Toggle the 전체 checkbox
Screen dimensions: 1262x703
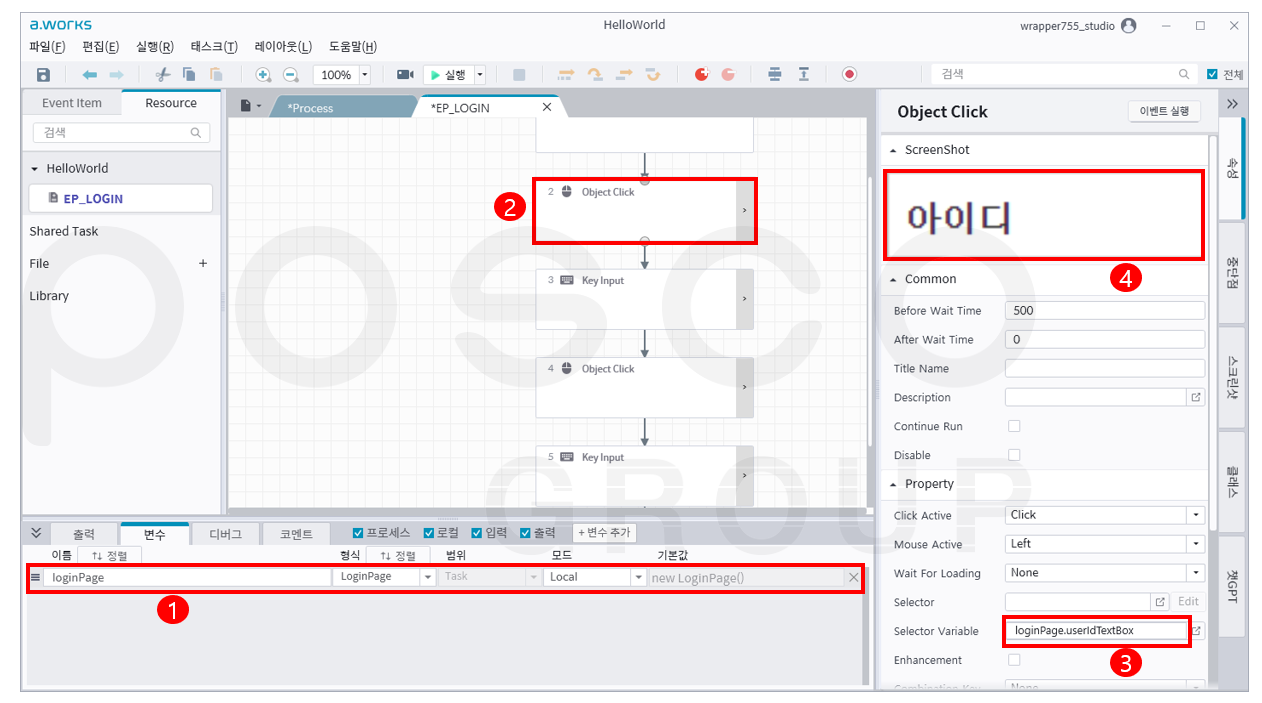click(1212, 75)
